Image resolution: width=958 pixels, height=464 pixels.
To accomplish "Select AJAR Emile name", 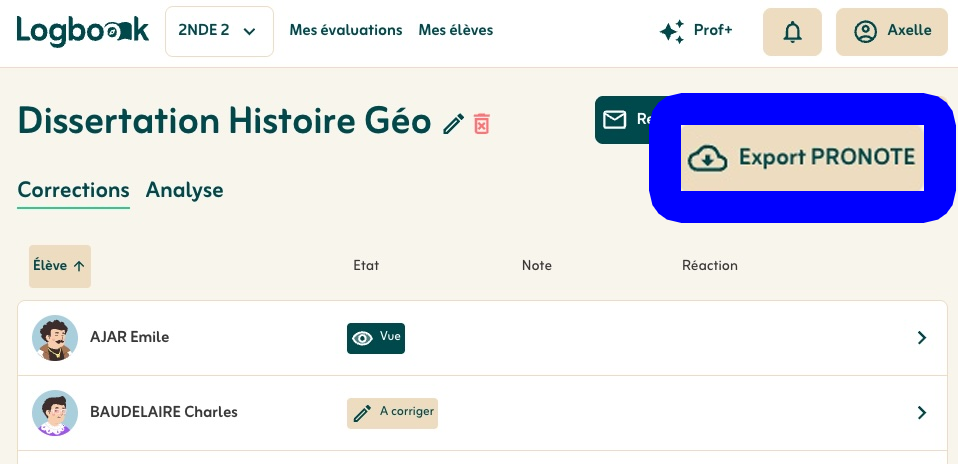I will (x=130, y=337).
